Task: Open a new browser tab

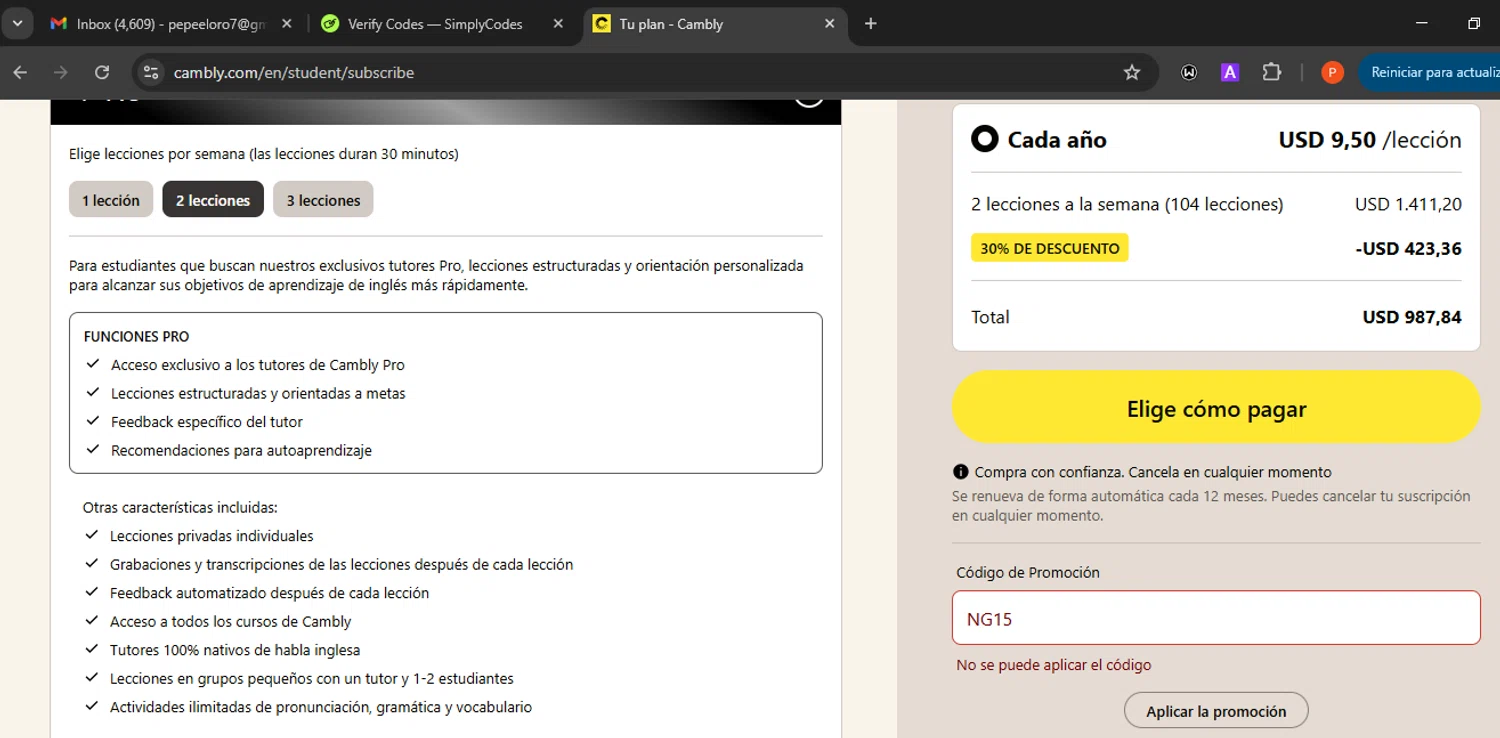Action: tap(871, 24)
